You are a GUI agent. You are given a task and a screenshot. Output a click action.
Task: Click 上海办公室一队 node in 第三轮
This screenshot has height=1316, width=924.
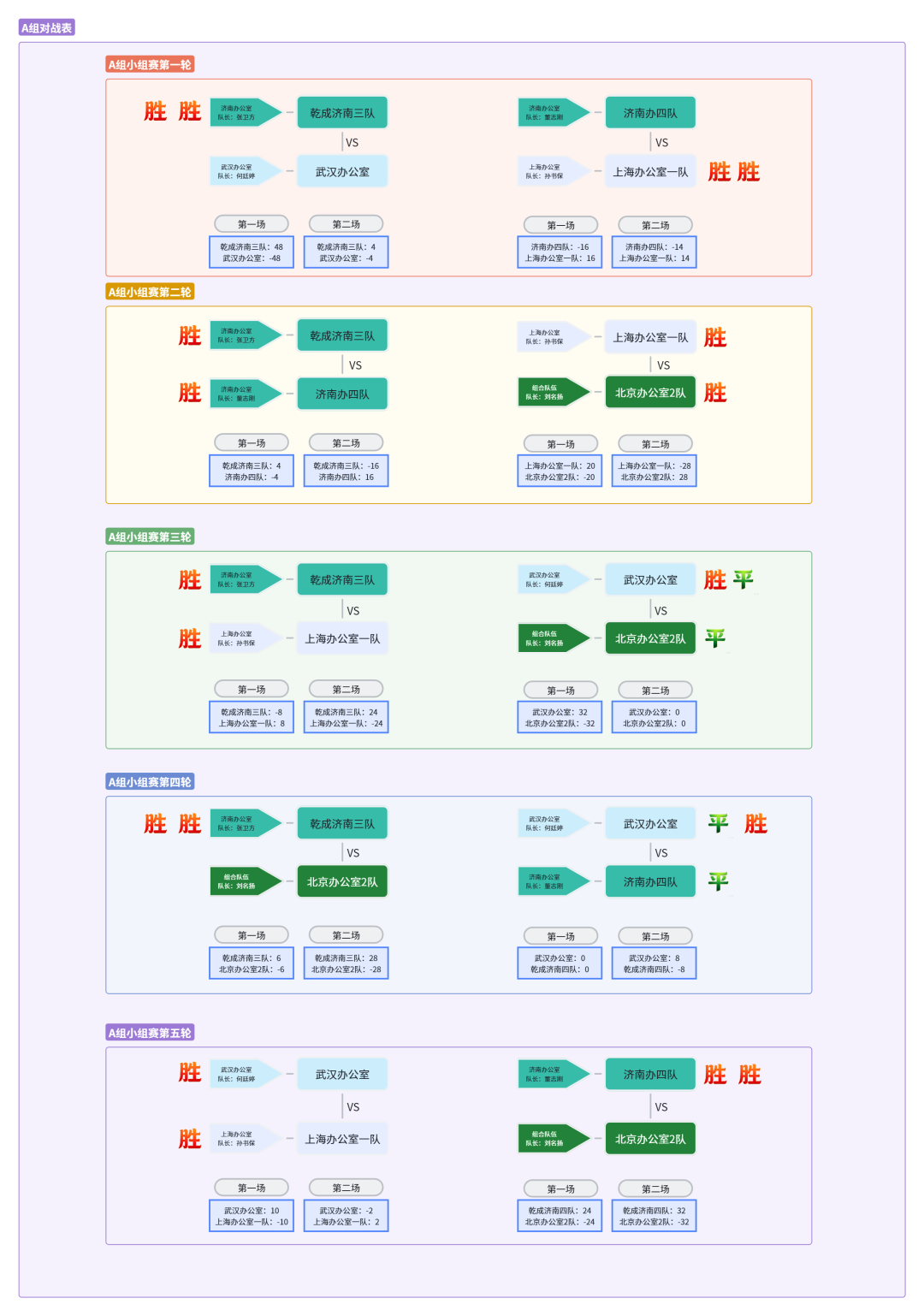click(342, 638)
